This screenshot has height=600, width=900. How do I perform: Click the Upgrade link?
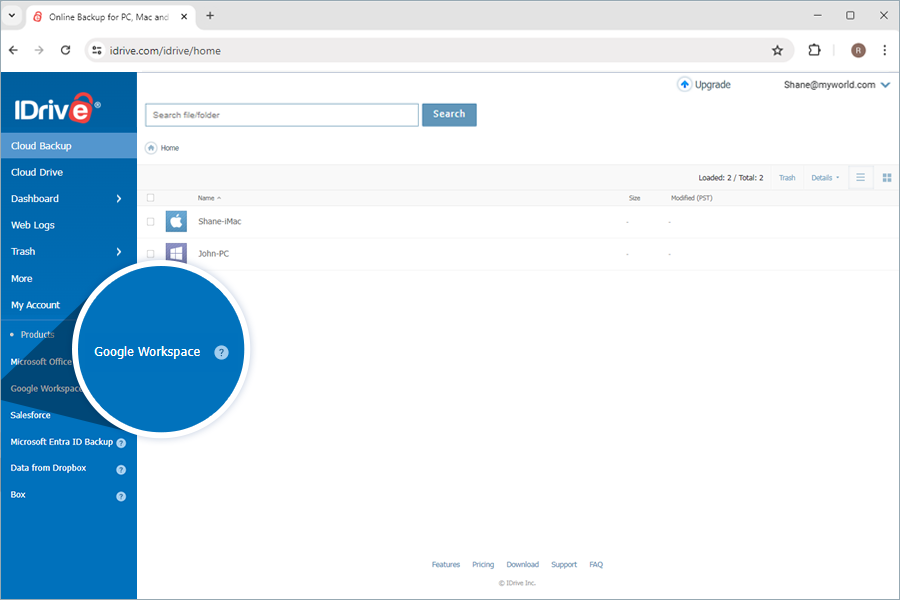coord(712,84)
